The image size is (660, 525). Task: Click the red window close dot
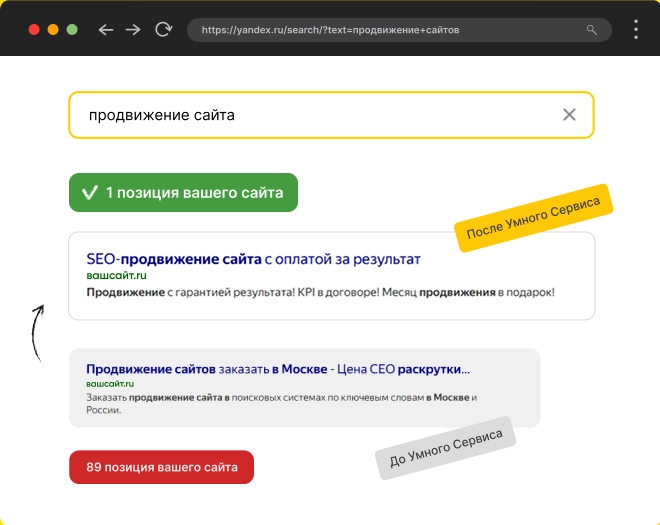tap(34, 30)
